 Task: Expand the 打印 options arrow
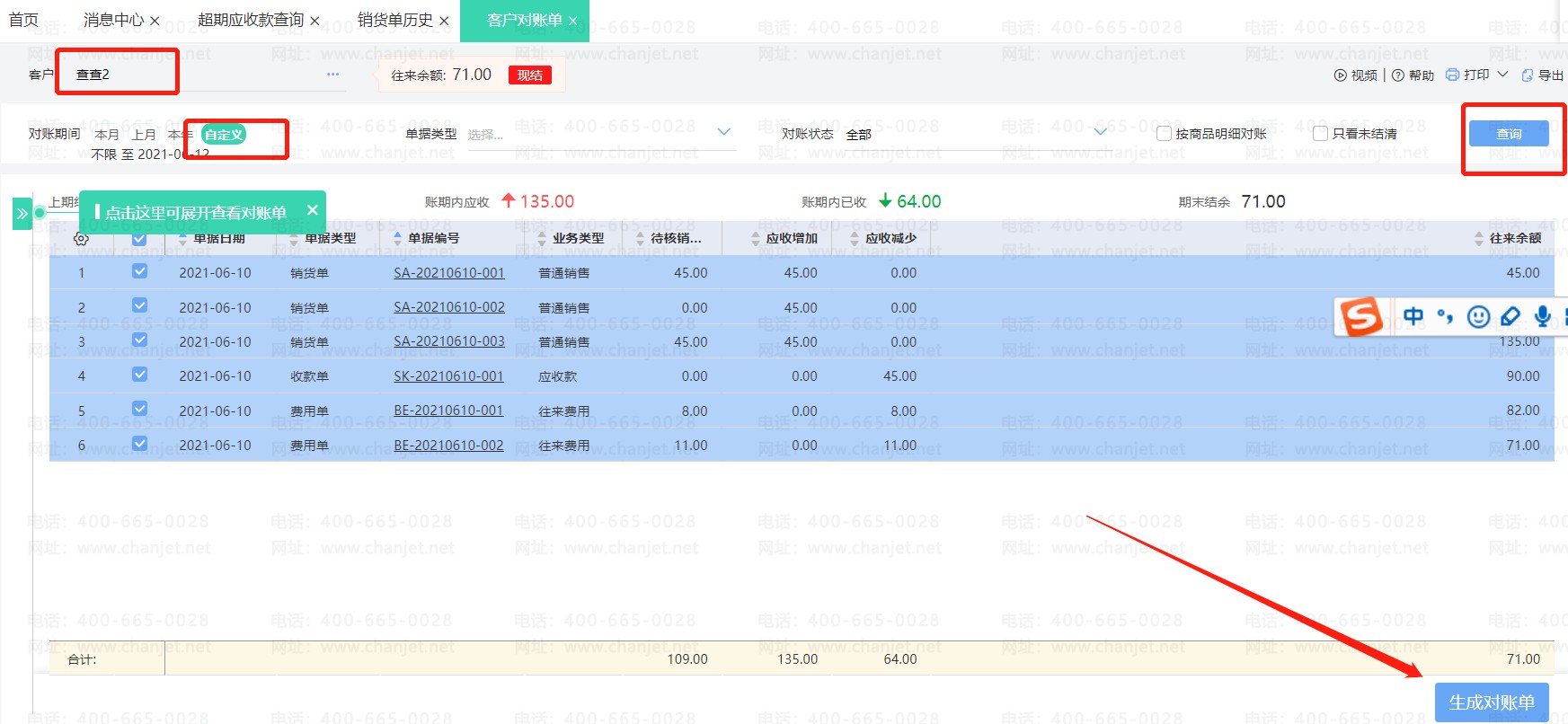pyautogui.click(x=1502, y=75)
